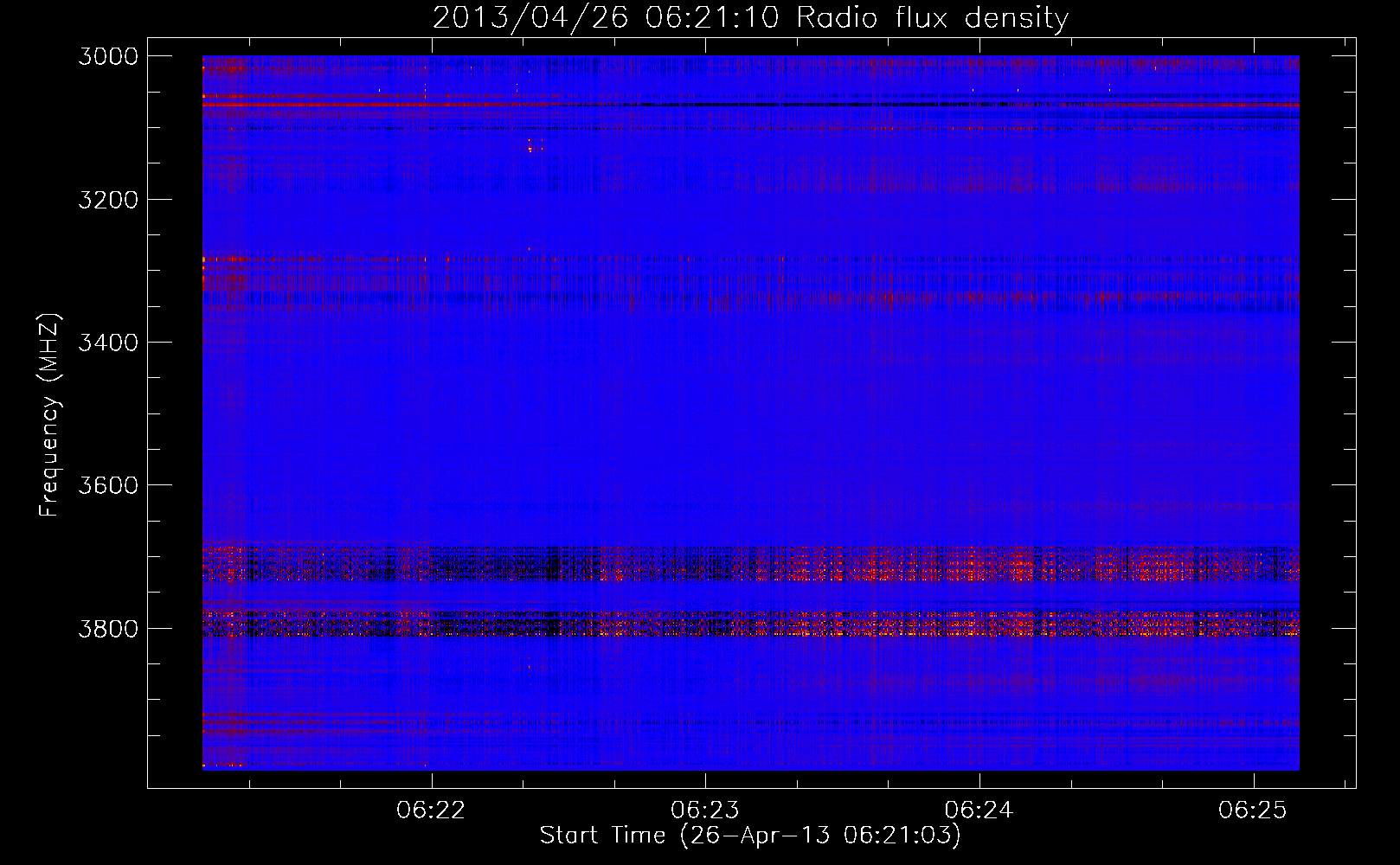Click the 06:25 time axis label
This screenshot has width=1400, height=865.
(x=1253, y=810)
